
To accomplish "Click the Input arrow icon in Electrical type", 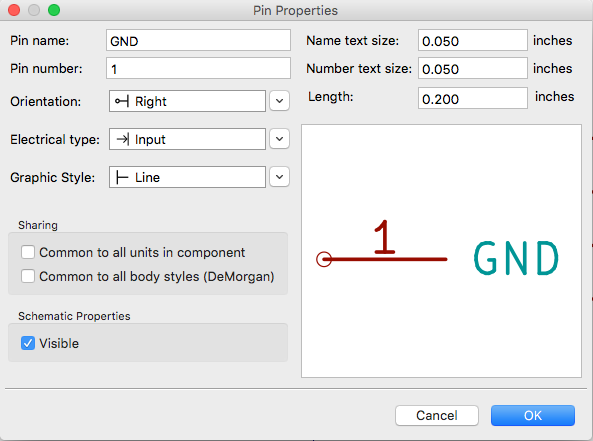I will click(123, 139).
